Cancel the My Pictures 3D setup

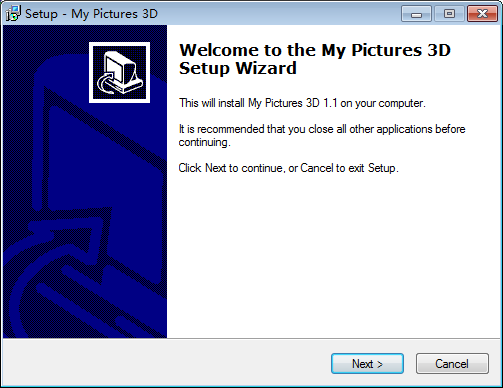click(x=452, y=364)
